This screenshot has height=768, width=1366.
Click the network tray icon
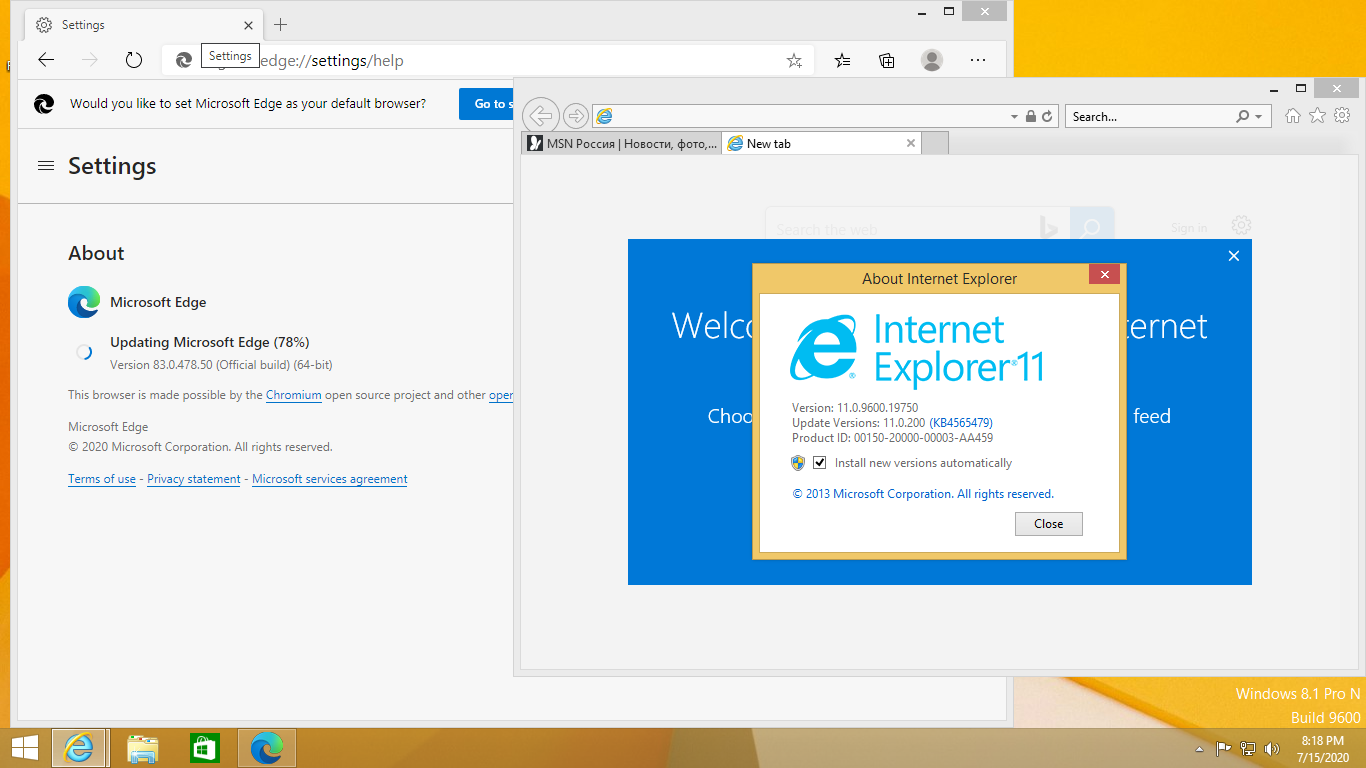pyautogui.click(x=1248, y=748)
